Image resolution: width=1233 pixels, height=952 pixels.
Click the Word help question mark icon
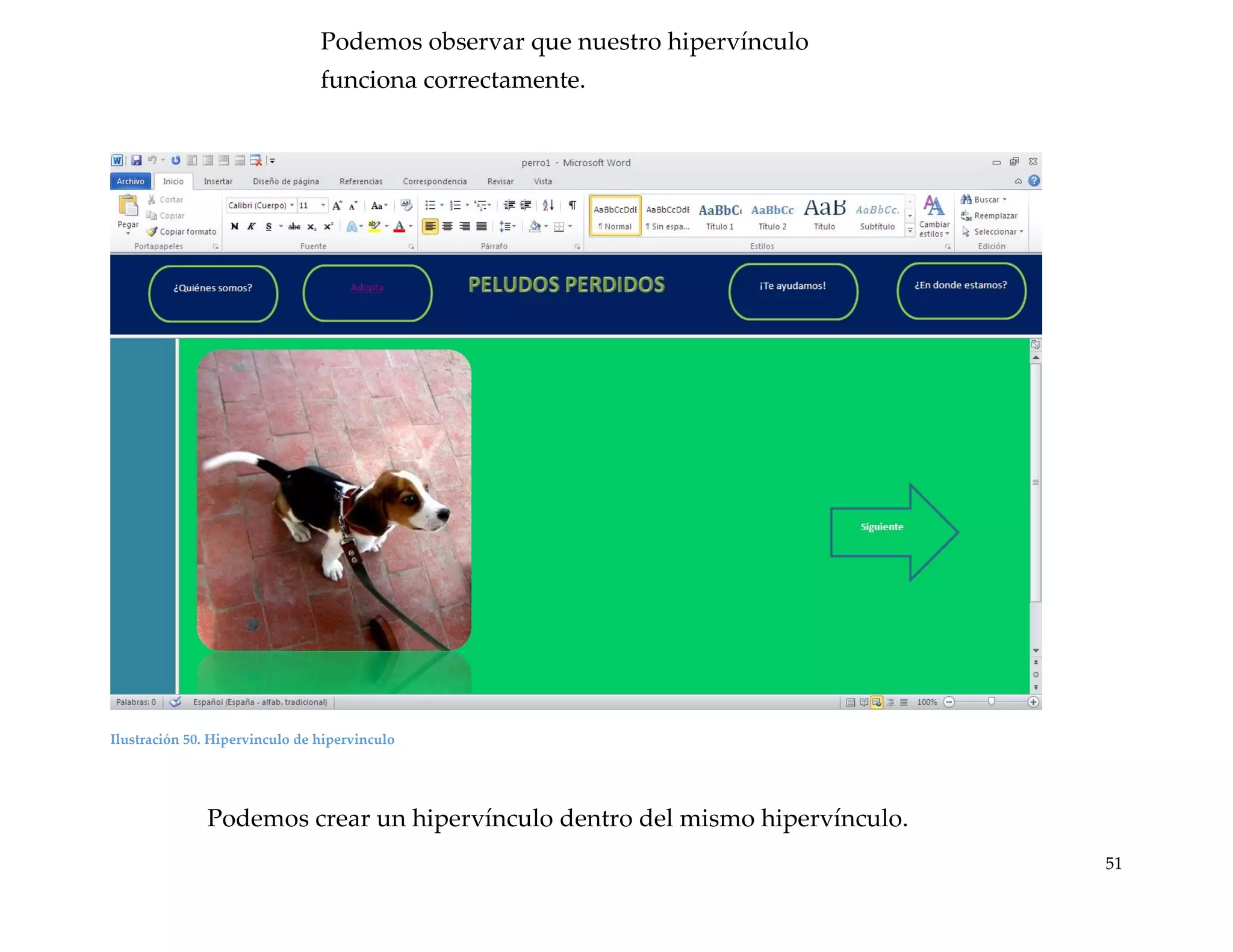click(1034, 181)
